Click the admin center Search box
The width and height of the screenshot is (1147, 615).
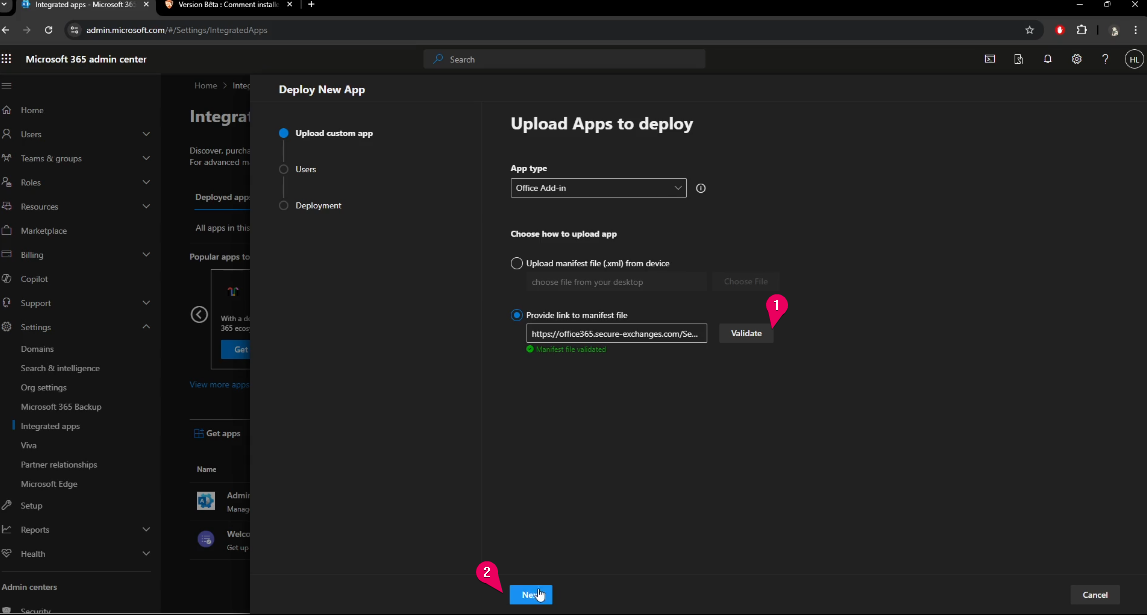click(x=564, y=59)
